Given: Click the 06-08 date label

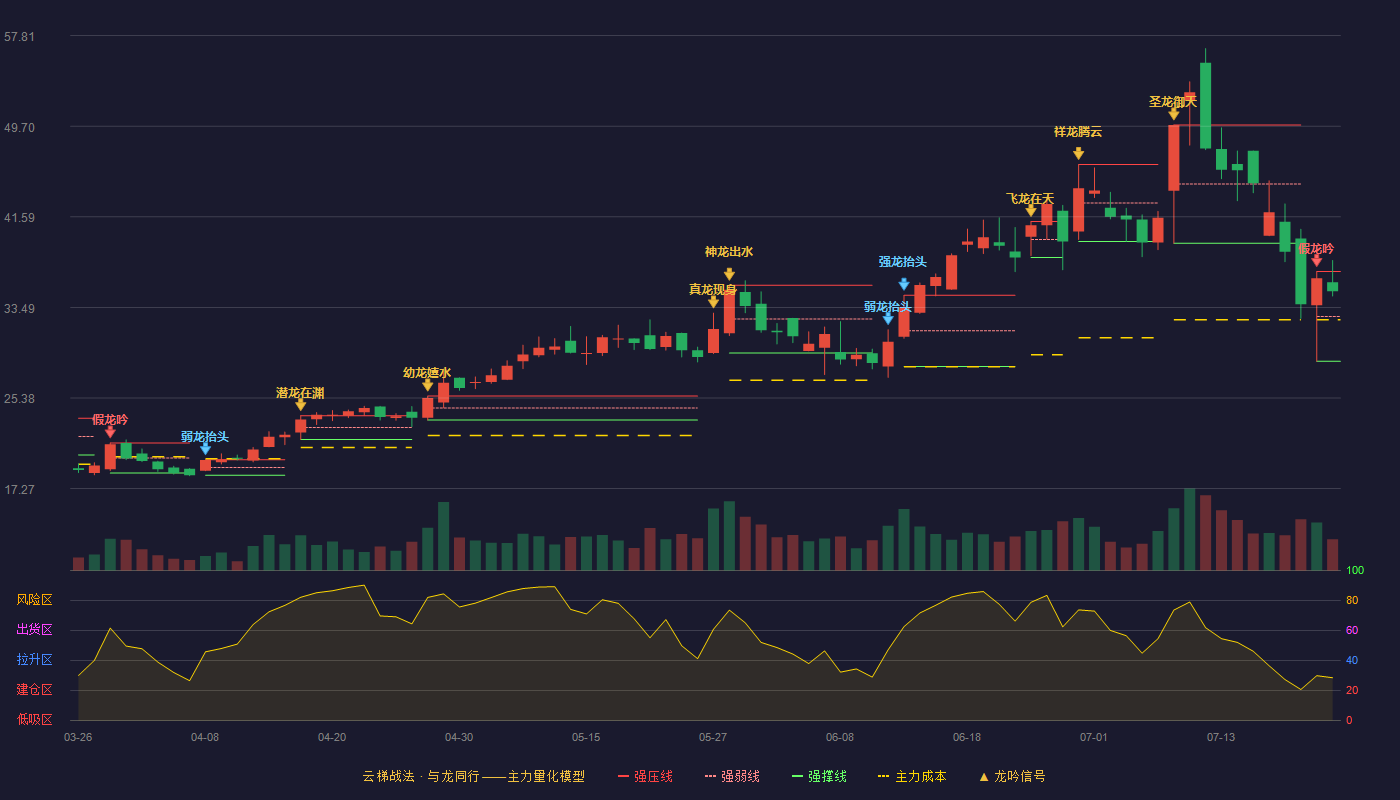Looking at the screenshot, I should tap(840, 737).
